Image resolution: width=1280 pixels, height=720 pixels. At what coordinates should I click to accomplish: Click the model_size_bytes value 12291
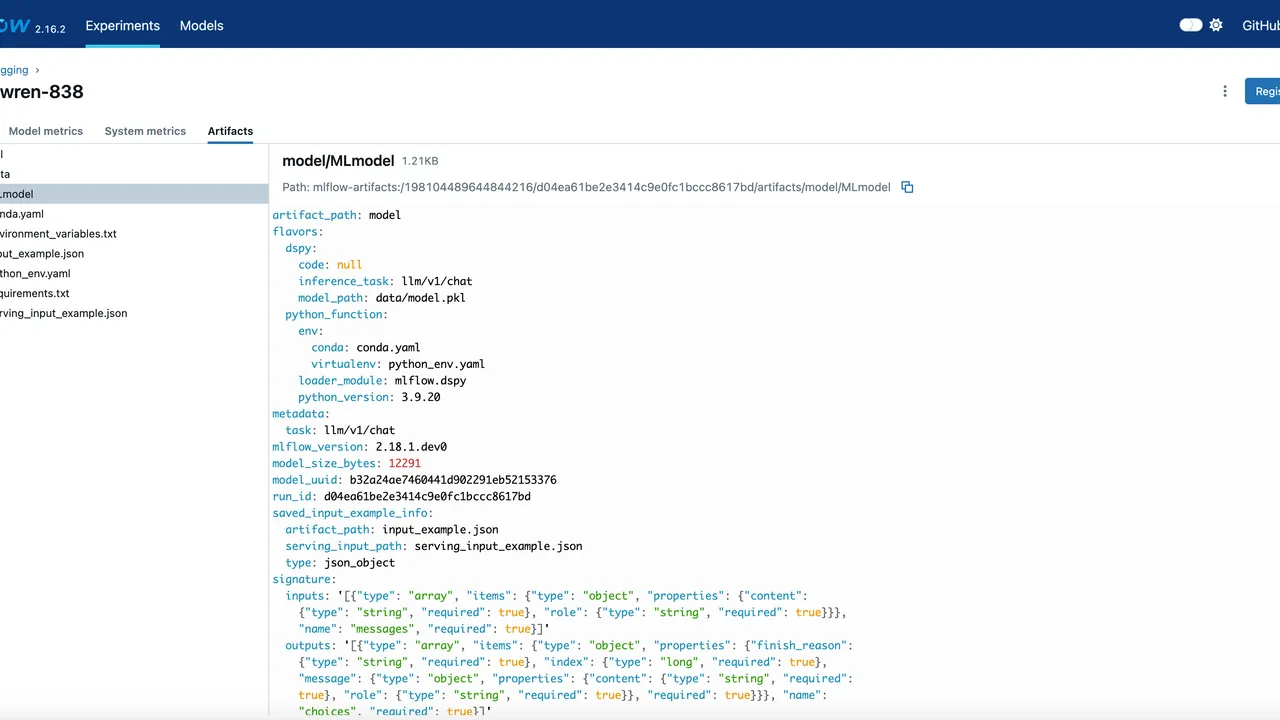405,463
